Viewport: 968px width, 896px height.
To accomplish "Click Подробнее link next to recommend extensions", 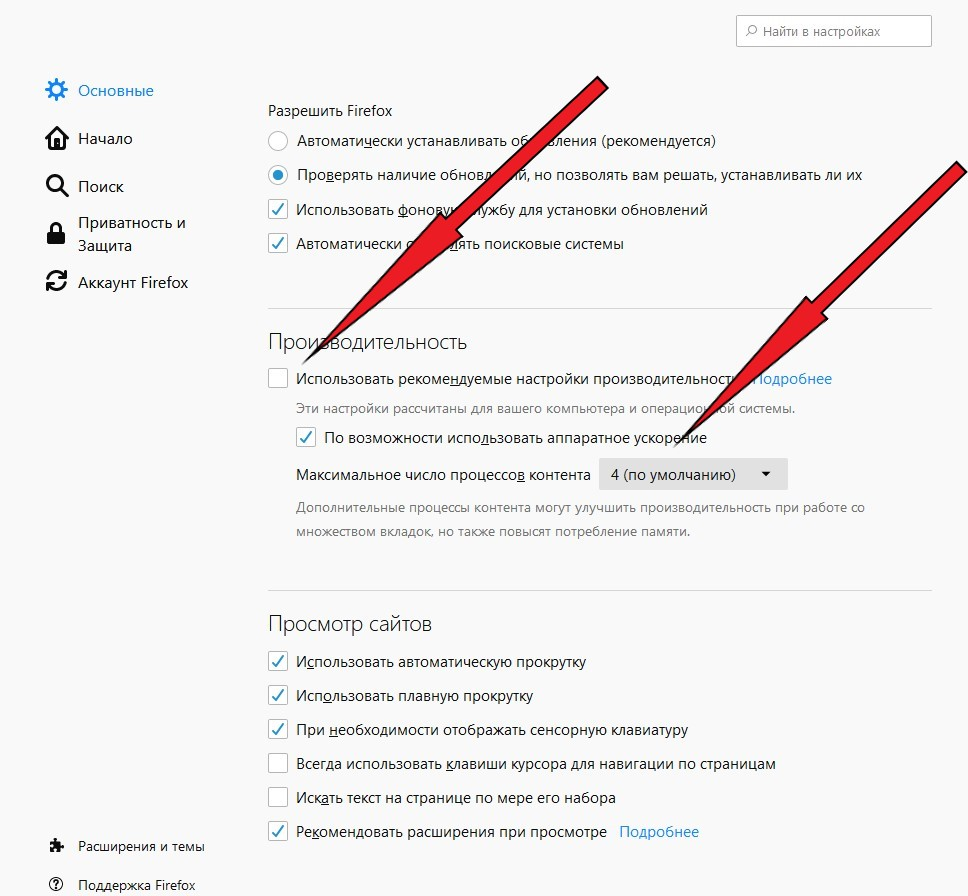I will point(659,832).
